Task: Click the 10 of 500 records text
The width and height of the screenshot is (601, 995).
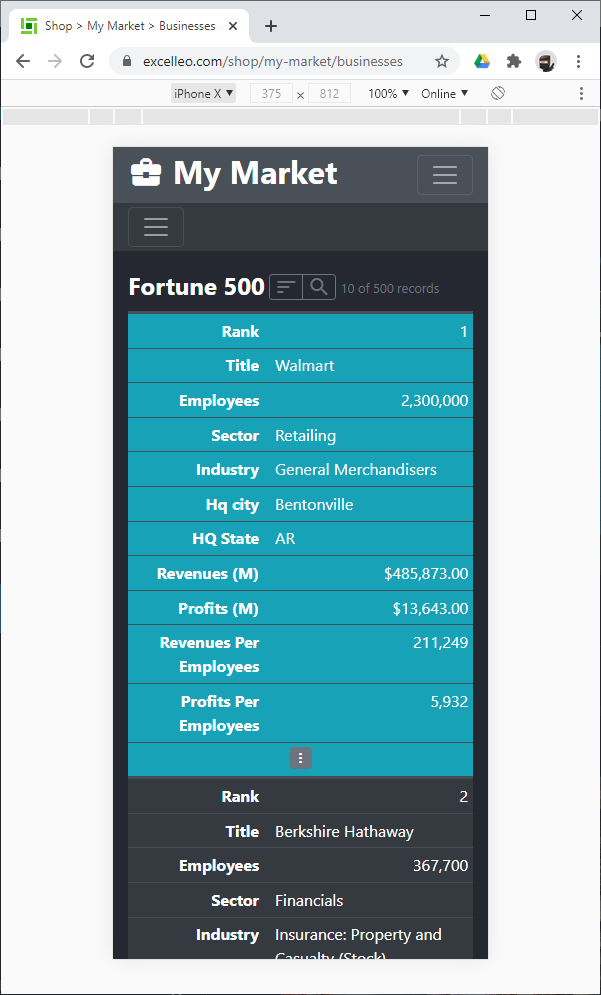Action: [390, 288]
